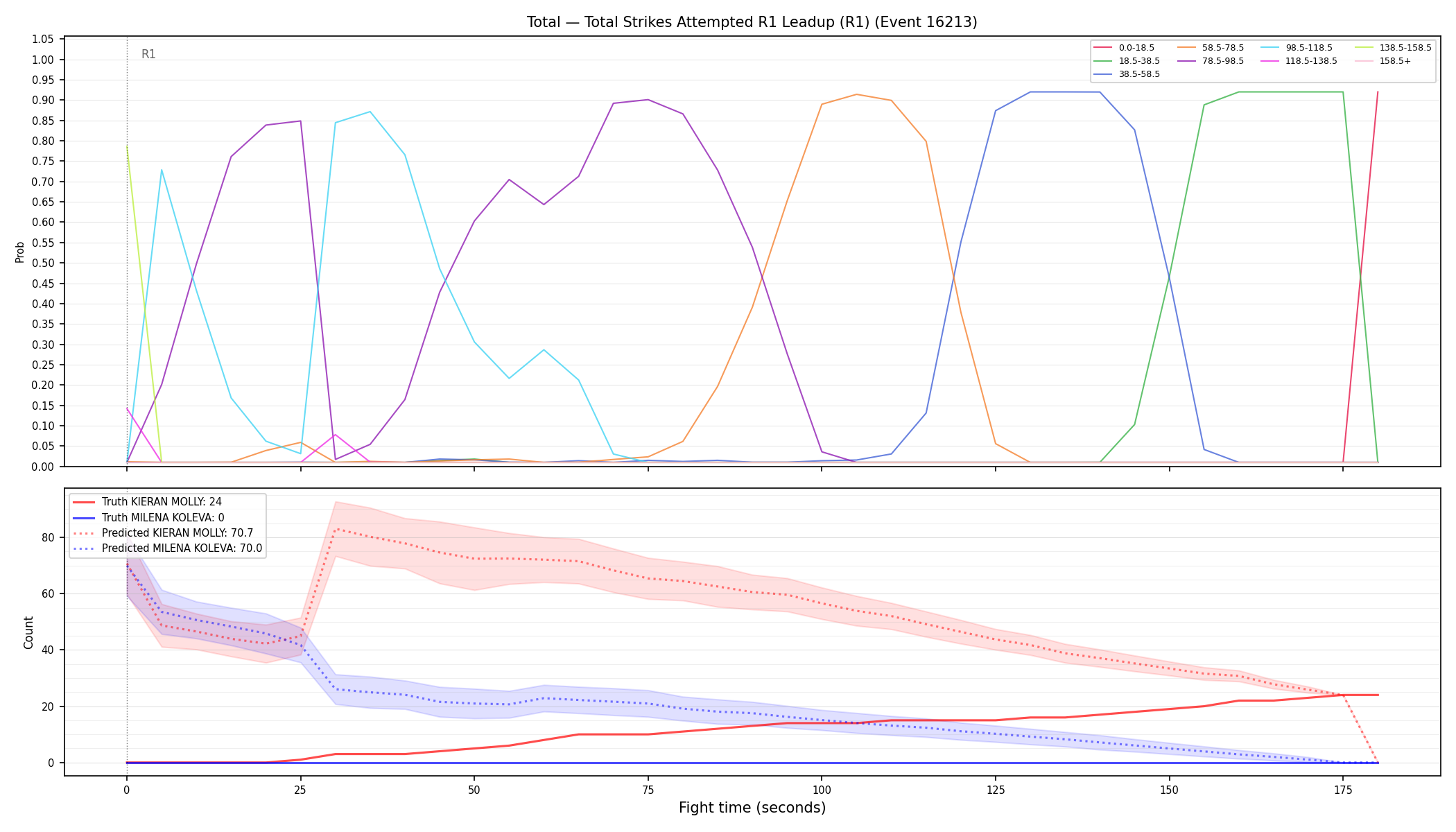
Task: Click the '118.5-138.5' legend label
Action: point(1311,61)
